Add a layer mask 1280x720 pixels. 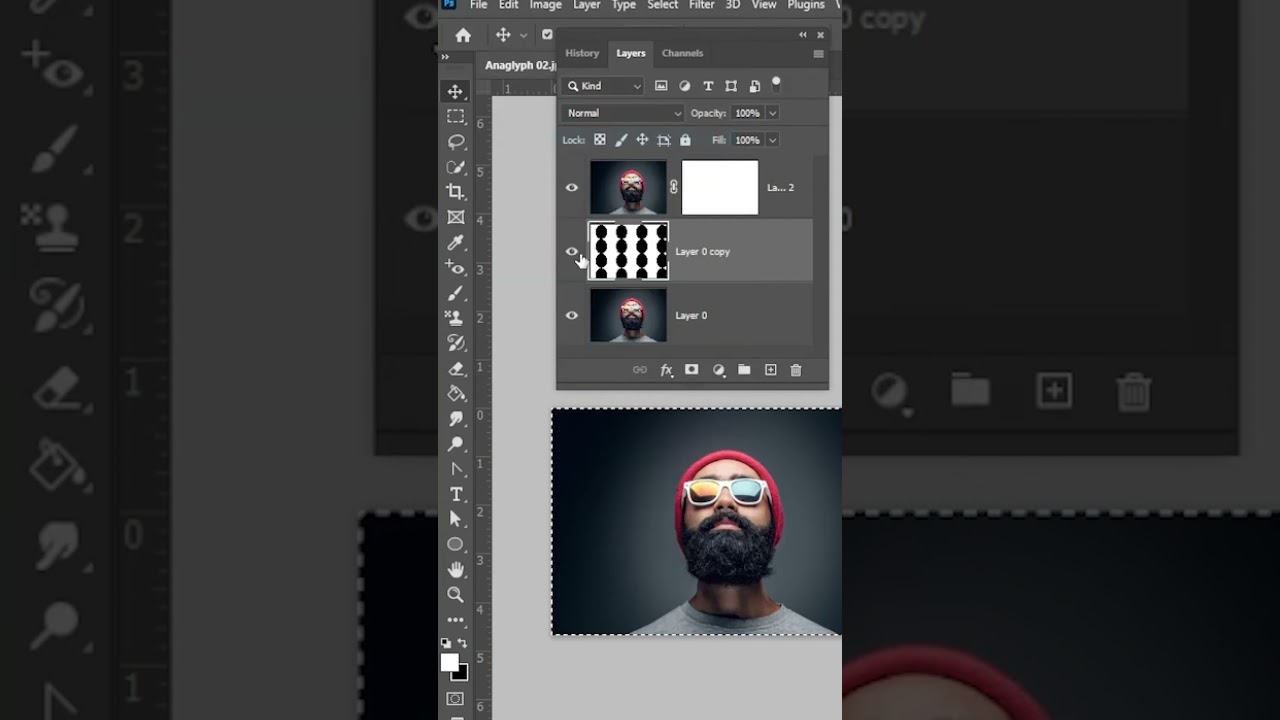[691, 370]
